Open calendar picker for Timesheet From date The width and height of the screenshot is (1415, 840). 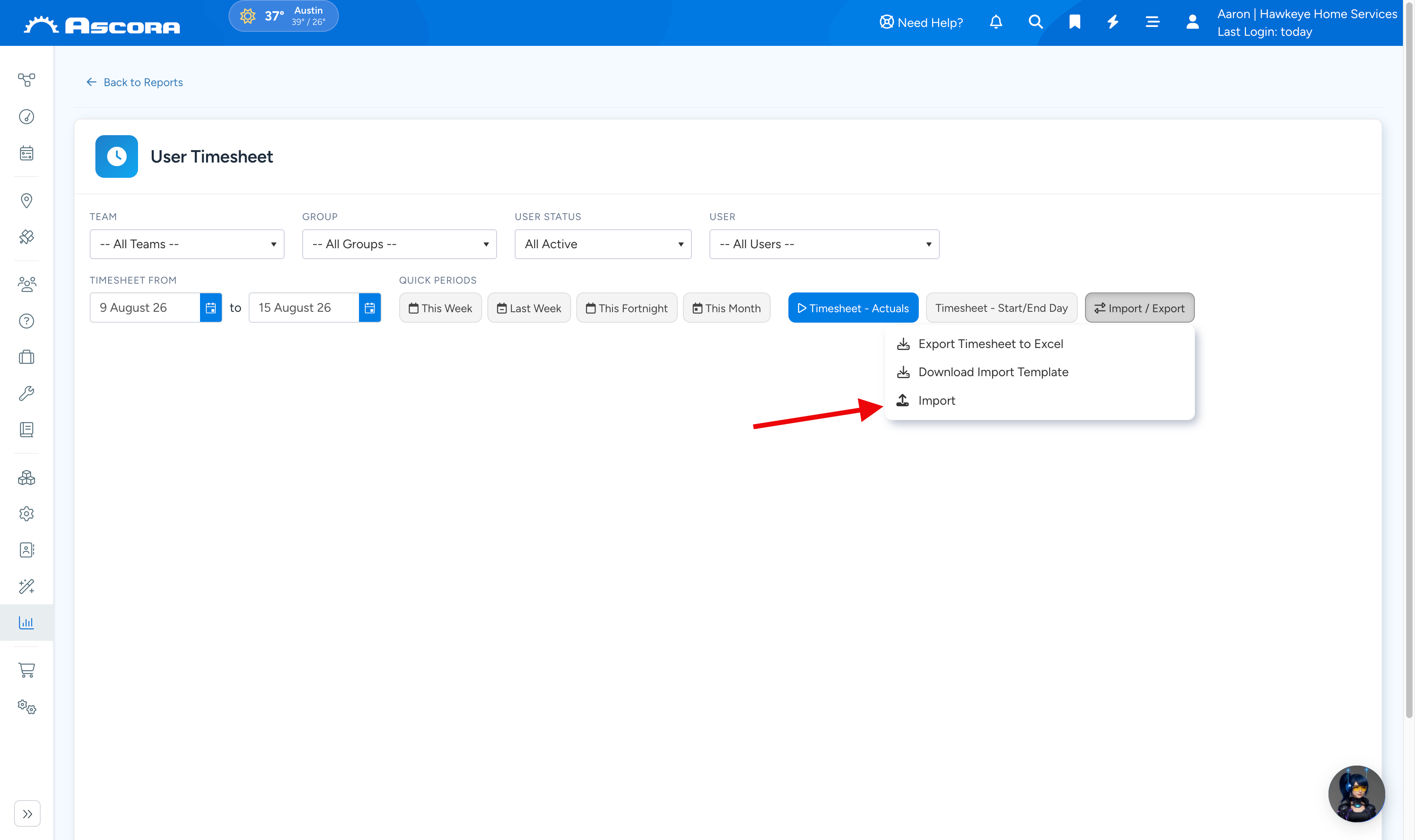(210, 307)
